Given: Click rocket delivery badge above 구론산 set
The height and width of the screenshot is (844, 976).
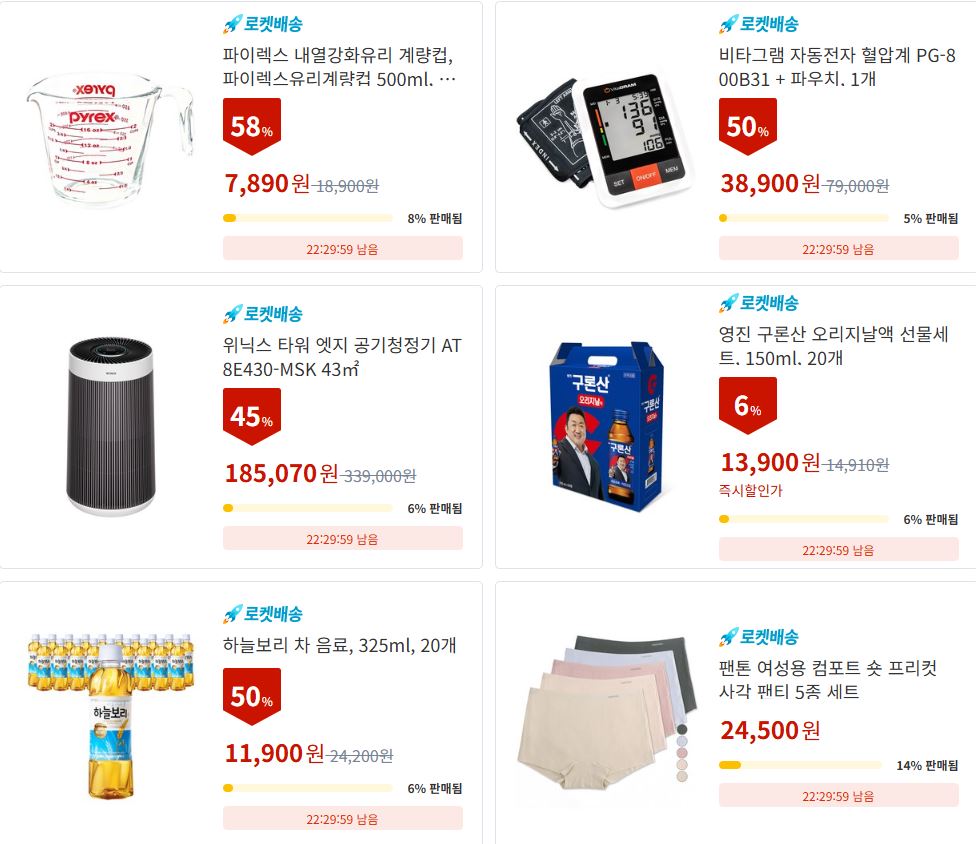Looking at the screenshot, I should [759, 303].
